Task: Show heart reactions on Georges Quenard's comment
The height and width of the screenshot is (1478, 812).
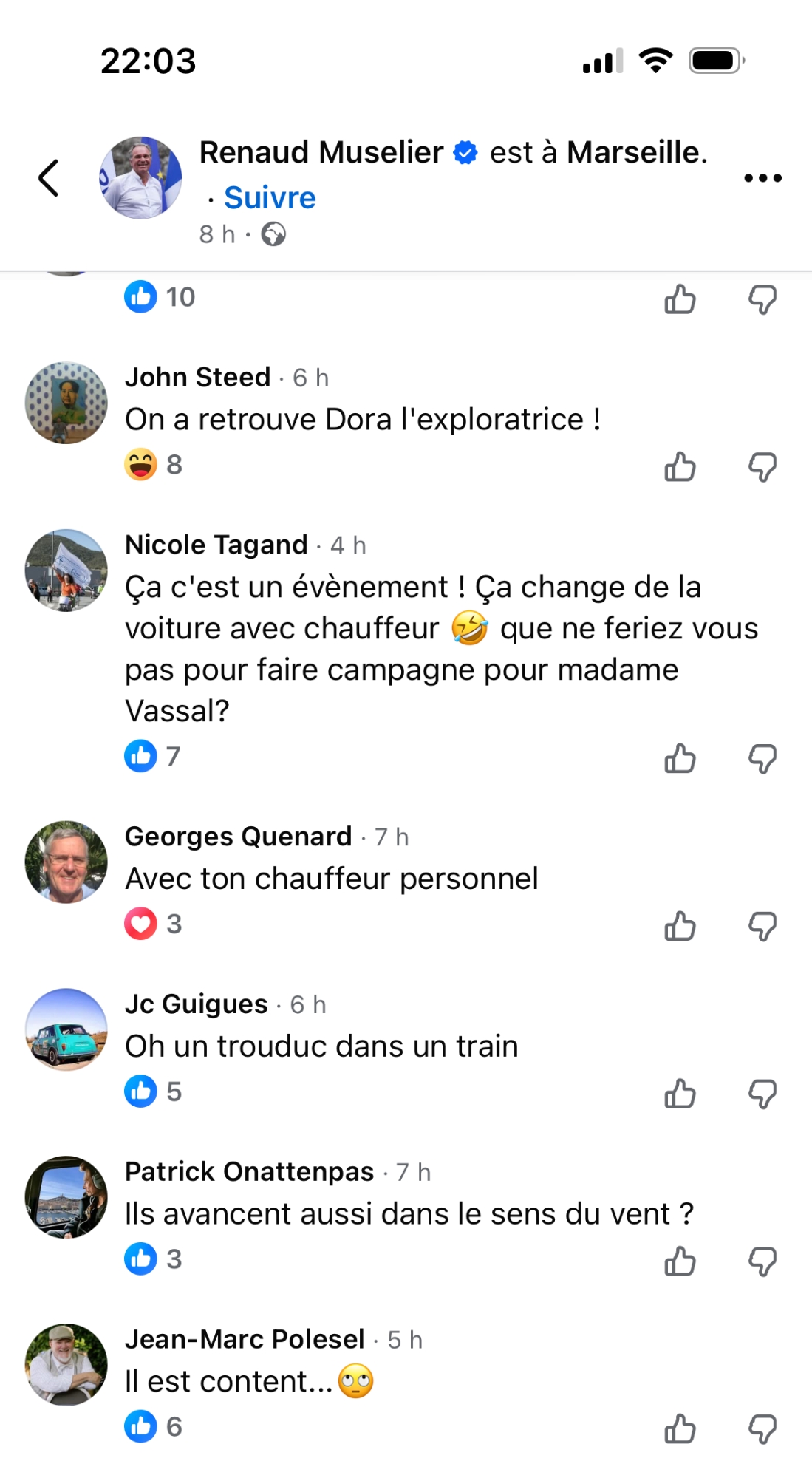Action: coord(153,924)
